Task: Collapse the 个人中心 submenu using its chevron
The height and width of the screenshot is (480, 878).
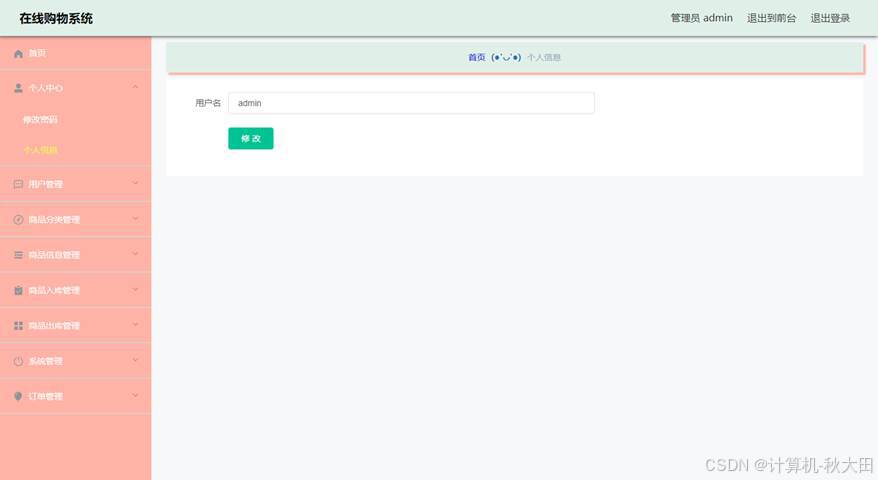Action: 135,87
